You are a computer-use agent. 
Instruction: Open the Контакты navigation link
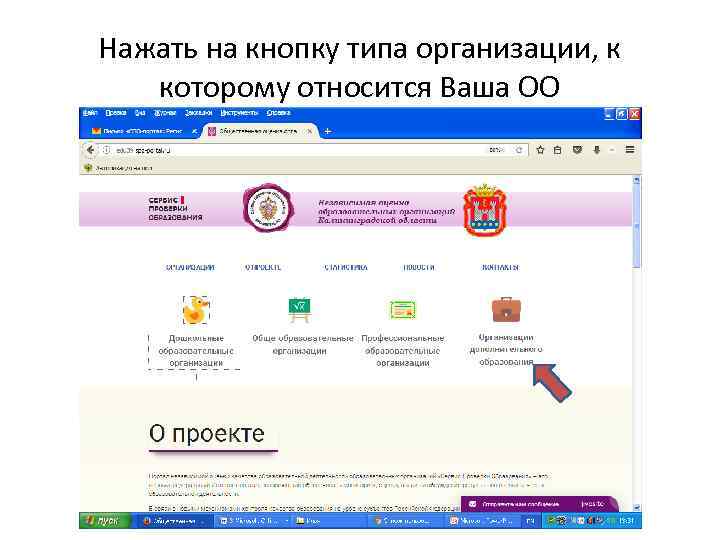tap(501, 267)
